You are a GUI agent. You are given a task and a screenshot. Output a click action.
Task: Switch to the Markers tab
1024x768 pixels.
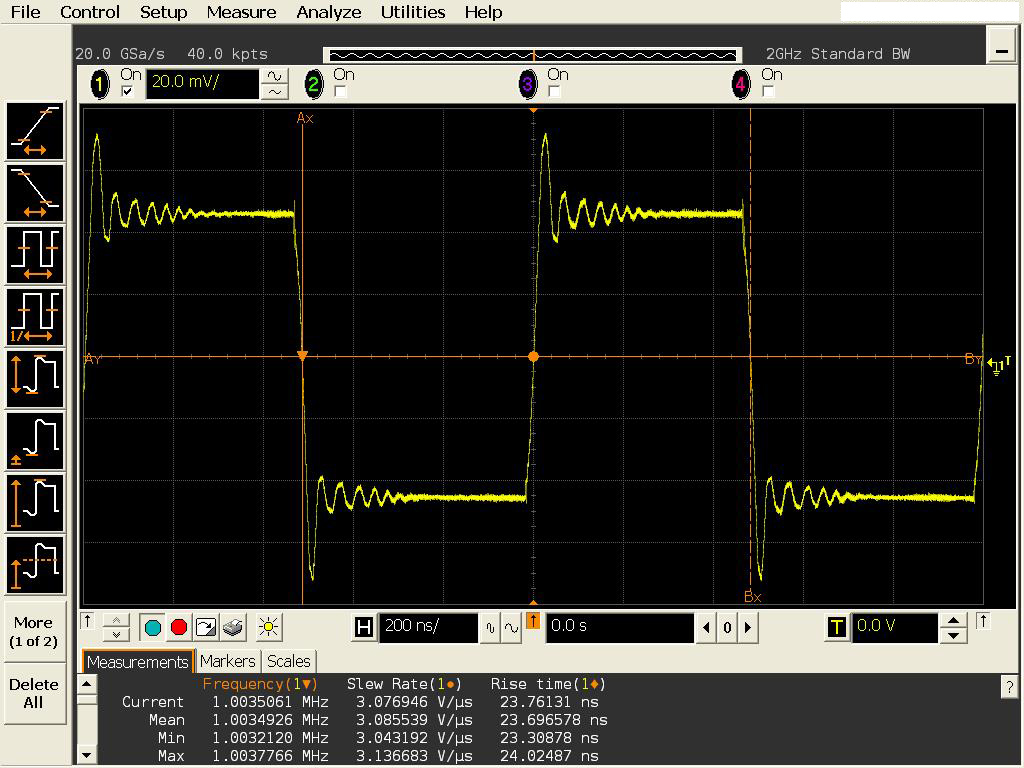pos(227,662)
